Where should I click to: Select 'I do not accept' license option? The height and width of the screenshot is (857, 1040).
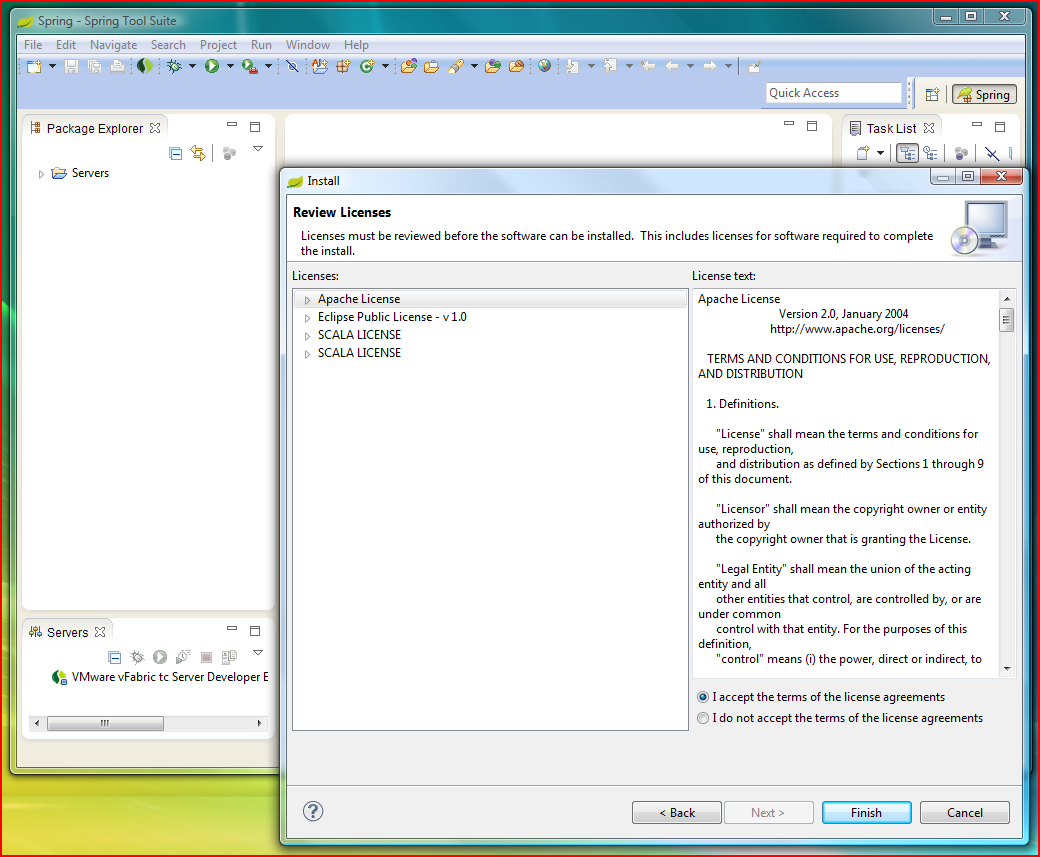703,717
